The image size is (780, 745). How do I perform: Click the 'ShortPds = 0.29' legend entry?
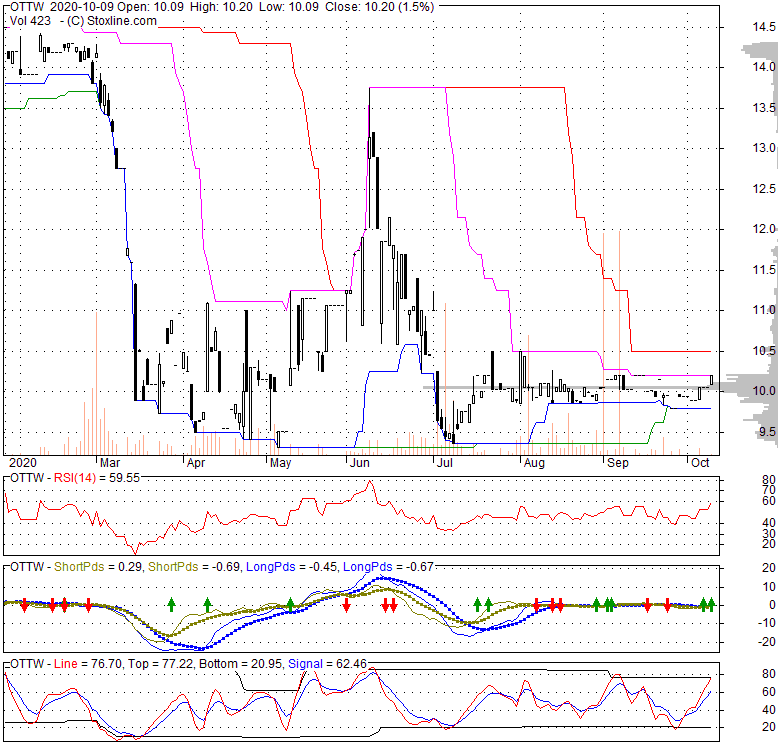[98, 567]
